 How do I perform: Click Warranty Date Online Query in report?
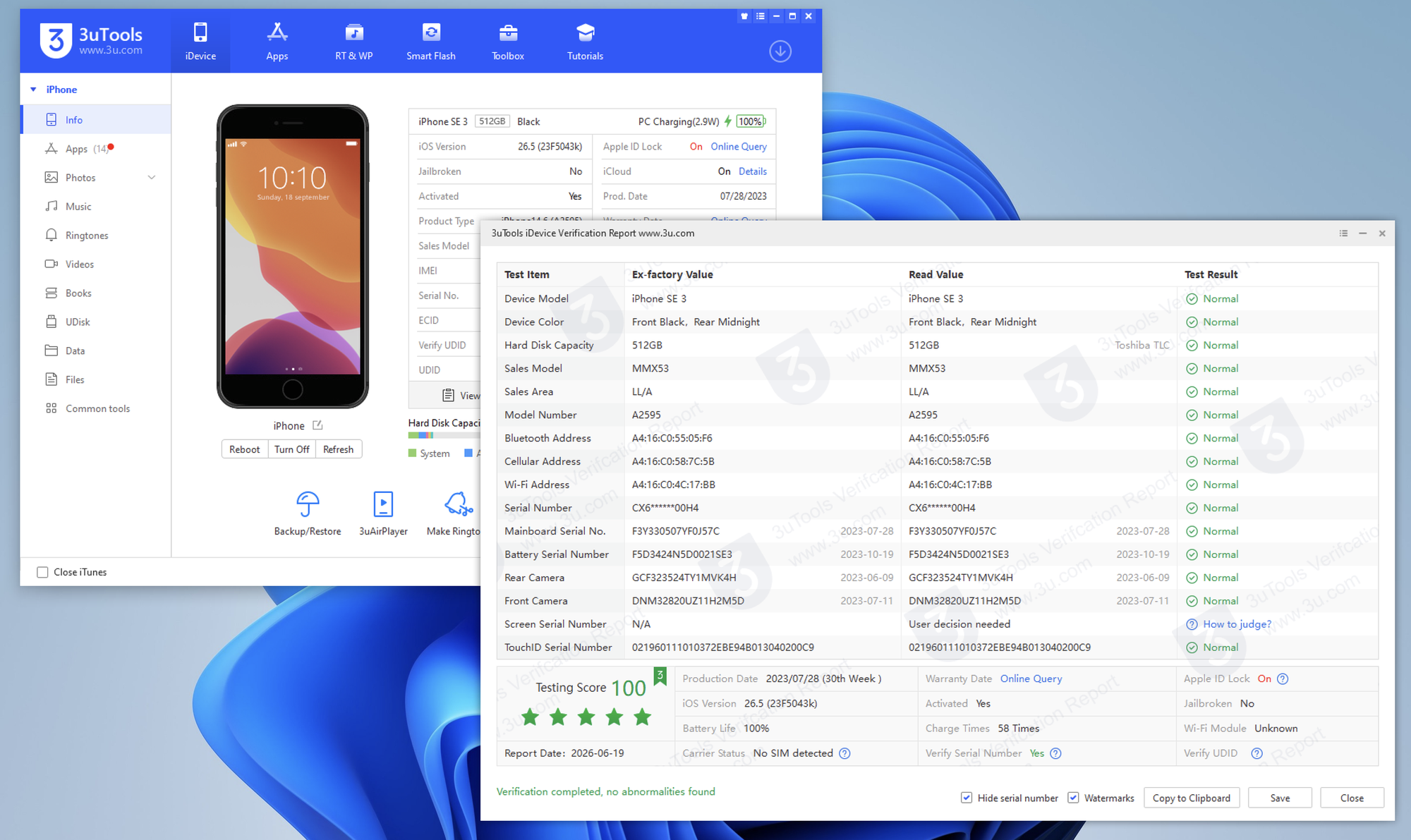point(1031,678)
